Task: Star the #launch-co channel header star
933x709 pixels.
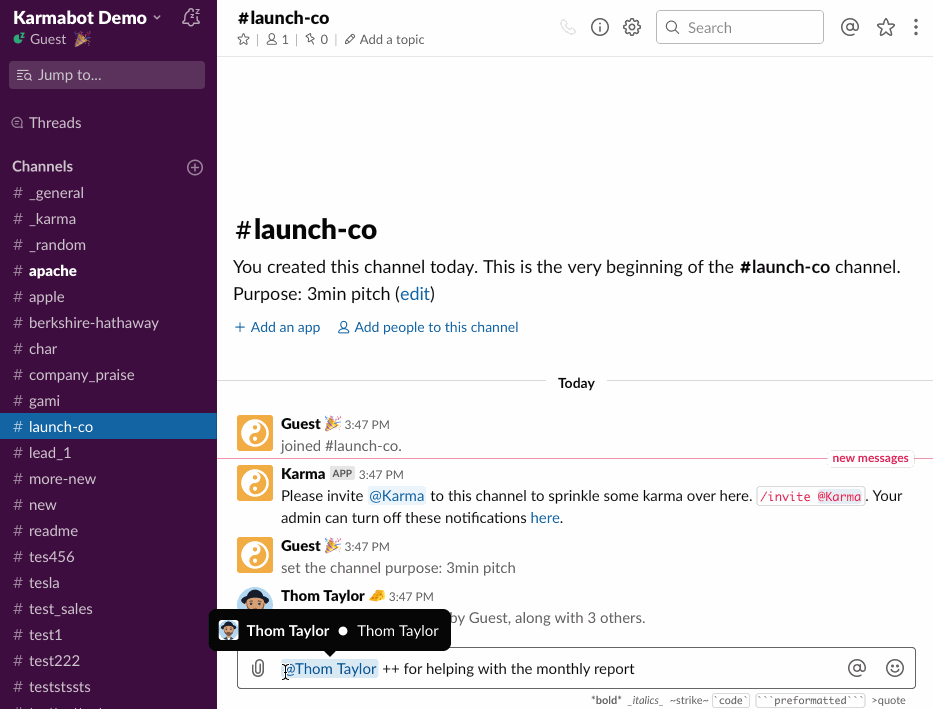Action: (242, 39)
